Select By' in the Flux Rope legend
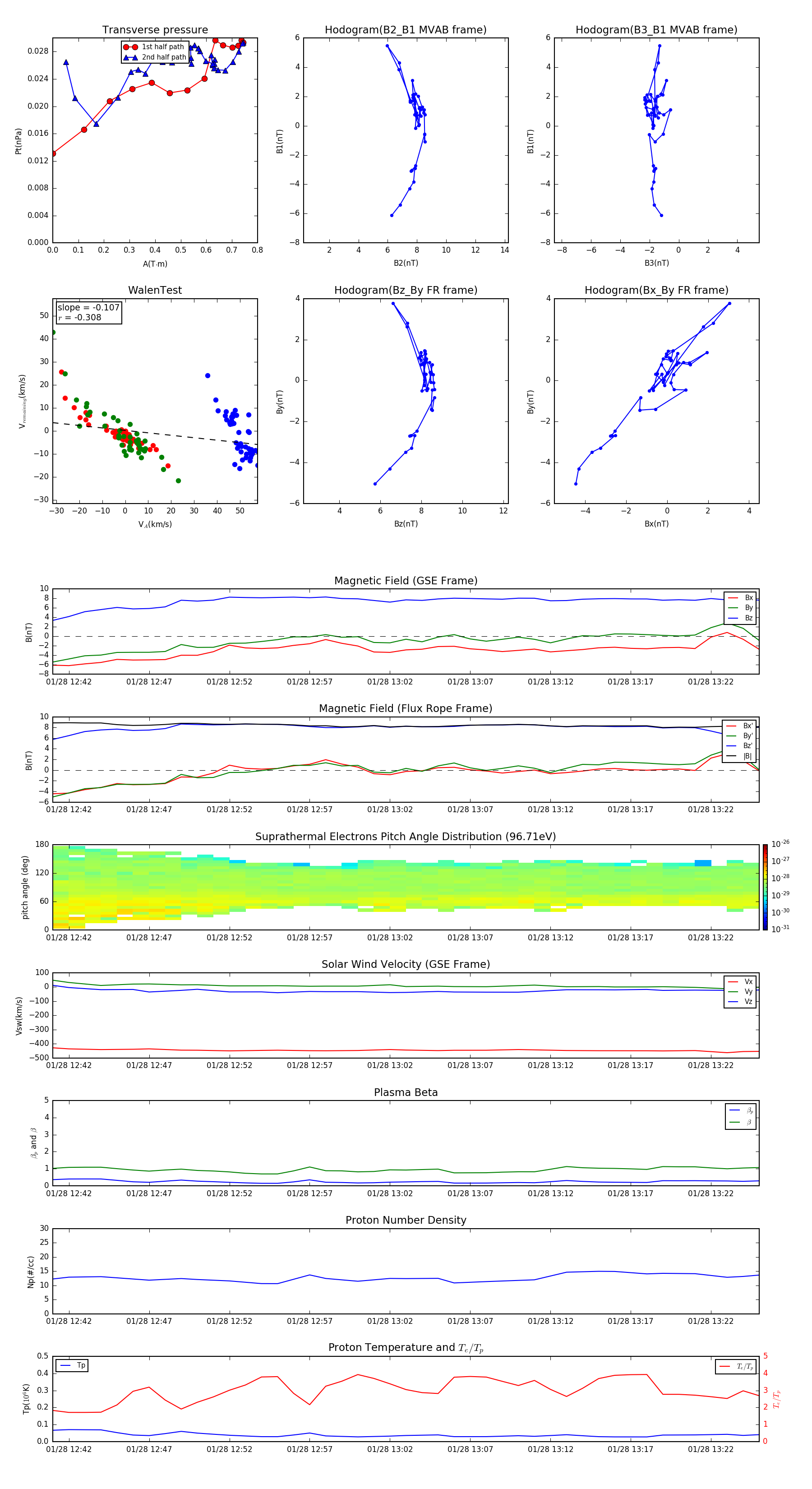Screen dimensions: 812x1489 click(740, 736)
